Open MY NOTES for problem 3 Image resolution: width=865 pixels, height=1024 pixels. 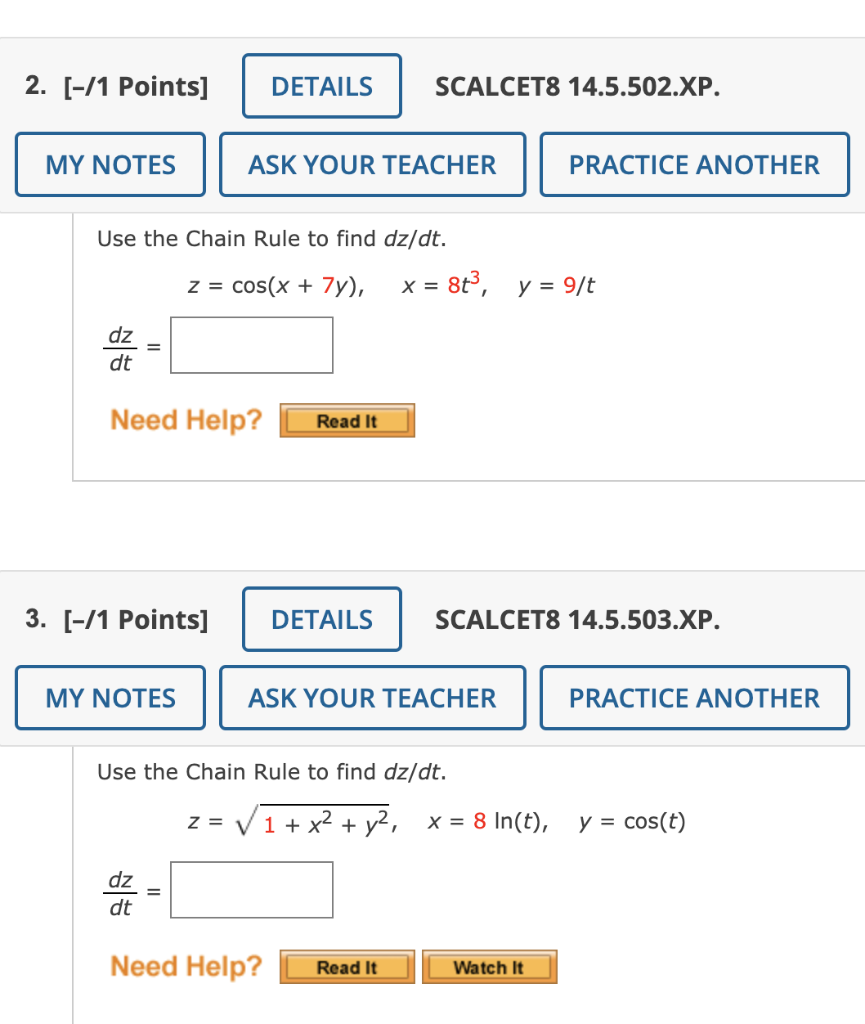point(110,697)
